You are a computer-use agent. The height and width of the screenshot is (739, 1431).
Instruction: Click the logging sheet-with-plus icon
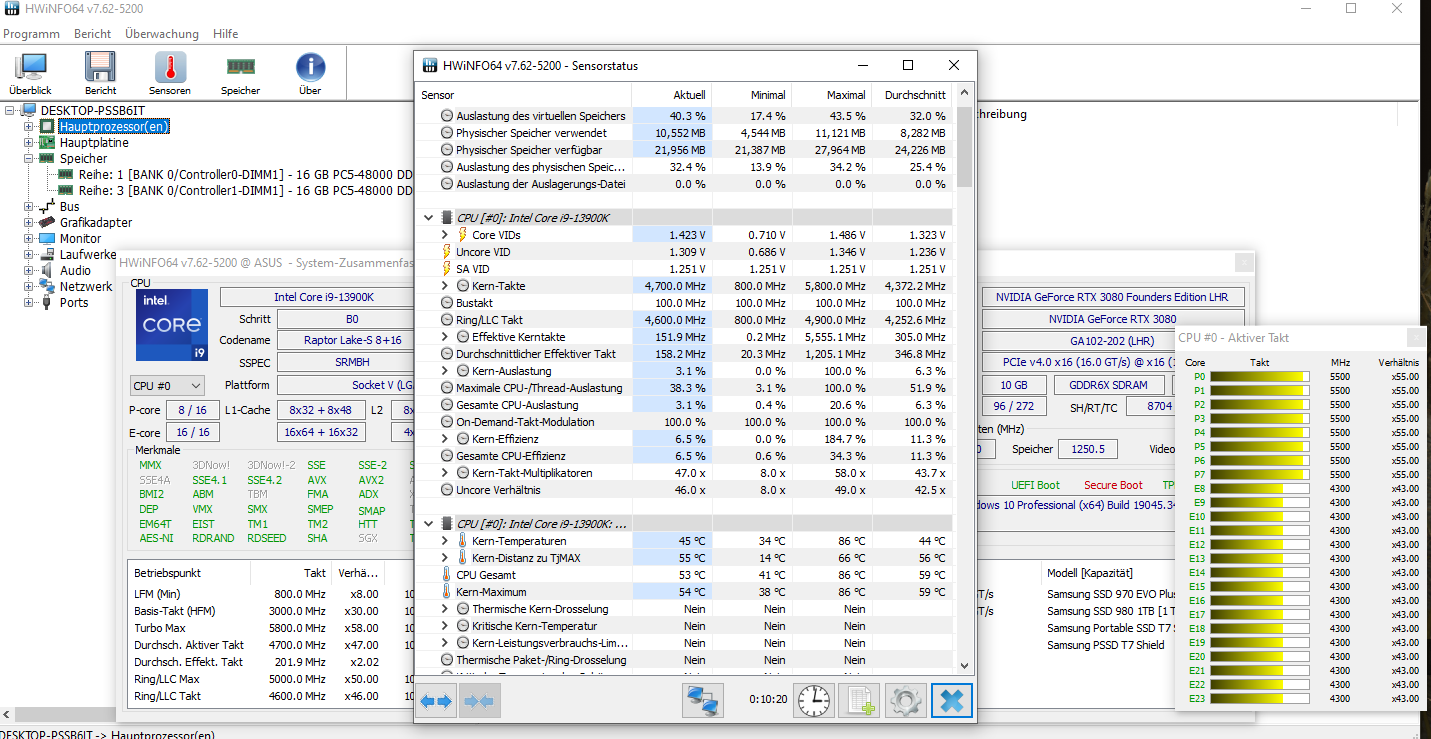point(858,701)
